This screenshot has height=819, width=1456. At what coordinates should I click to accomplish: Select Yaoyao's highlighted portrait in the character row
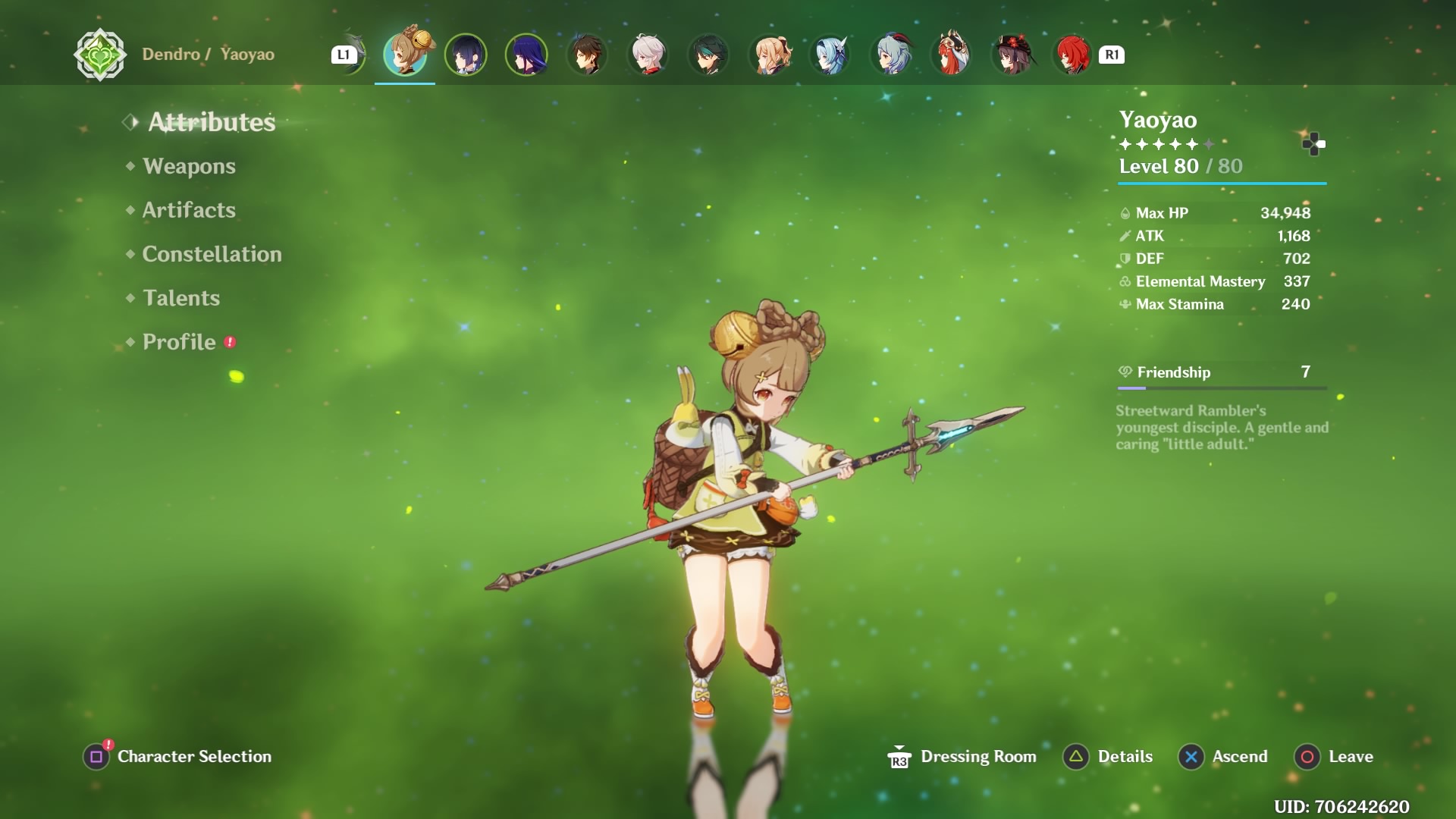[x=405, y=55]
